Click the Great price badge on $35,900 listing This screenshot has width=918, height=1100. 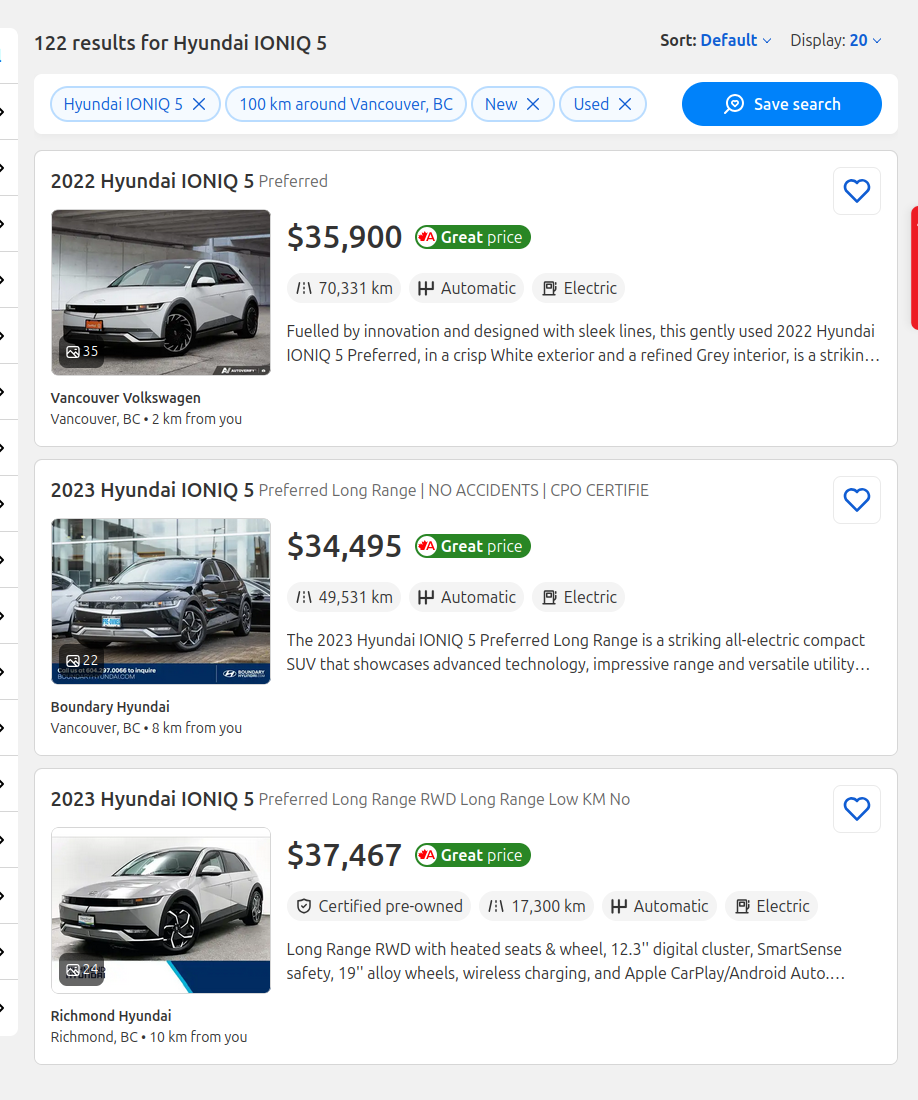pyautogui.click(x=473, y=237)
